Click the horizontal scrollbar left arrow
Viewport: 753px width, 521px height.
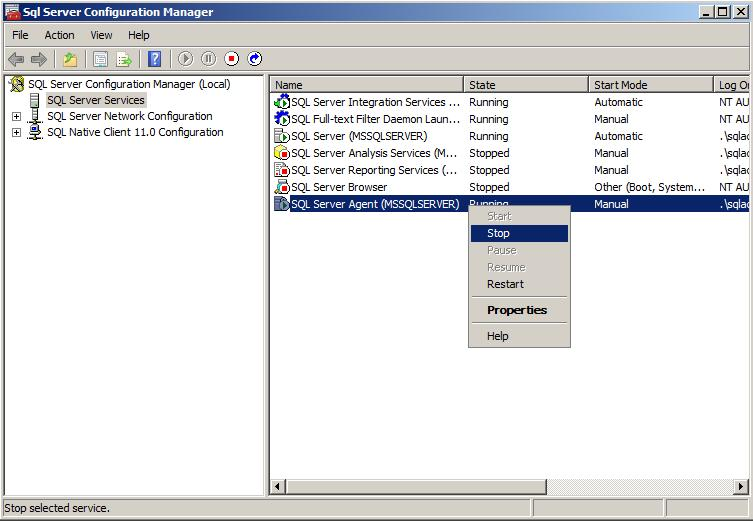coord(277,486)
